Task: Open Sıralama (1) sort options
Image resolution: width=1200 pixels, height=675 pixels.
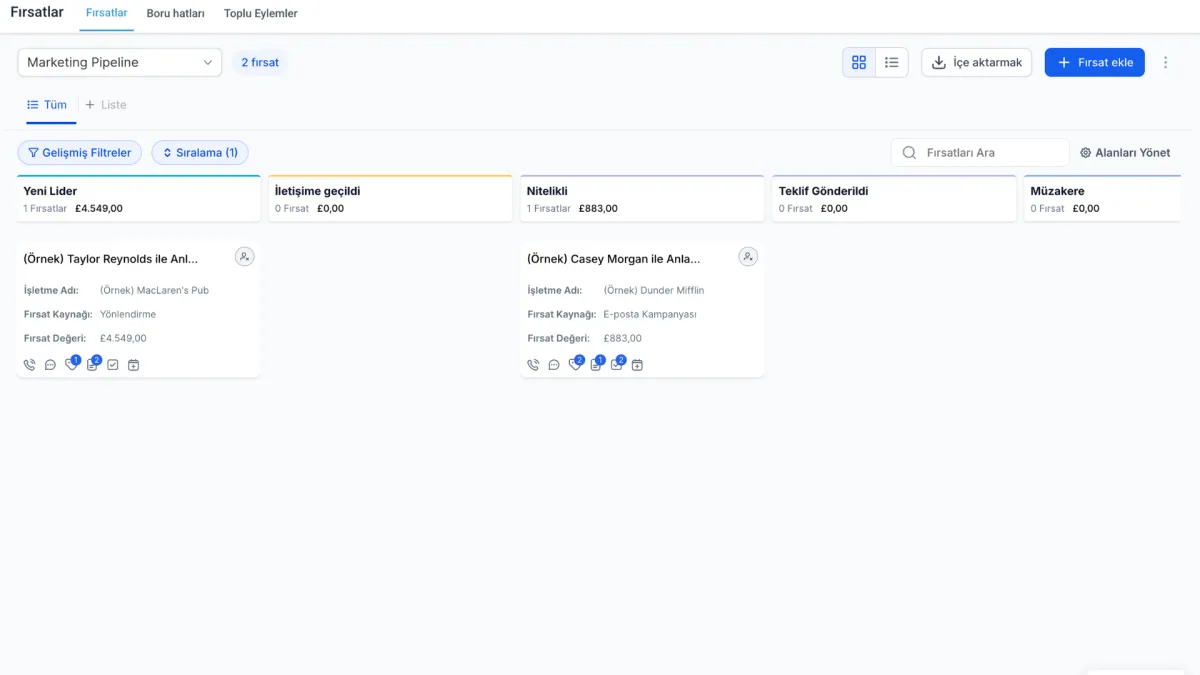Action: pyautogui.click(x=200, y=153)
